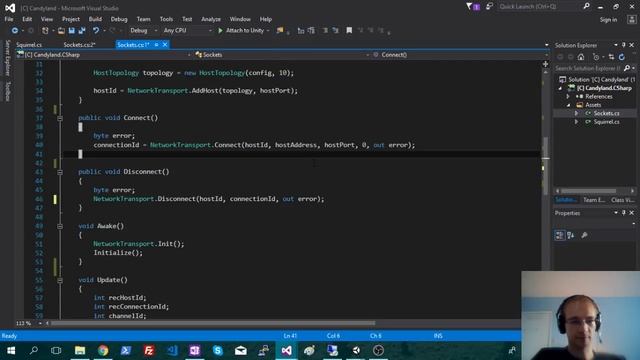
Task: Expand the Squirrel.cs tree node
Action: coord(576,122)
